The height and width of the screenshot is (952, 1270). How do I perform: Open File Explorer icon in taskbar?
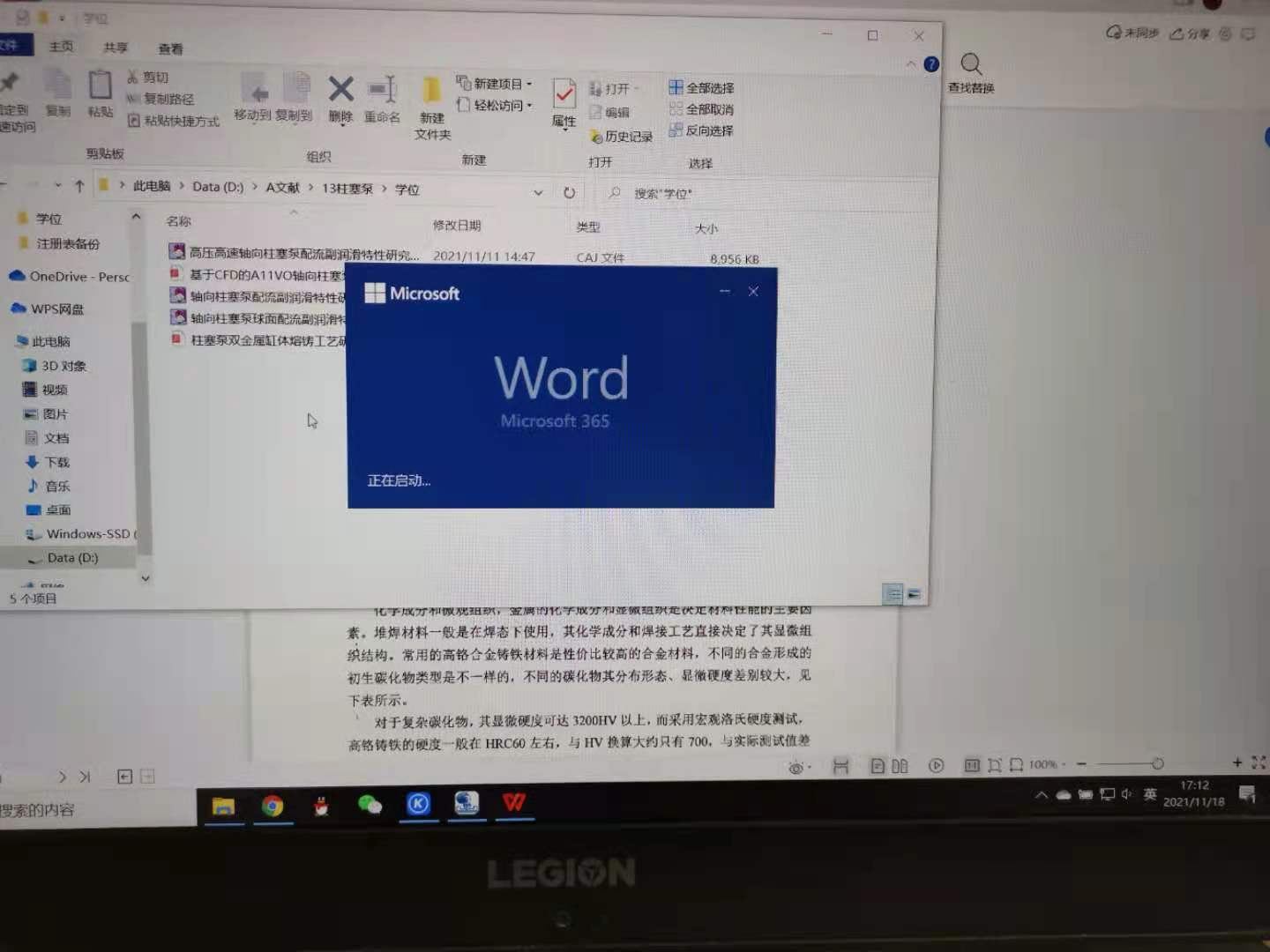point(223,806)
